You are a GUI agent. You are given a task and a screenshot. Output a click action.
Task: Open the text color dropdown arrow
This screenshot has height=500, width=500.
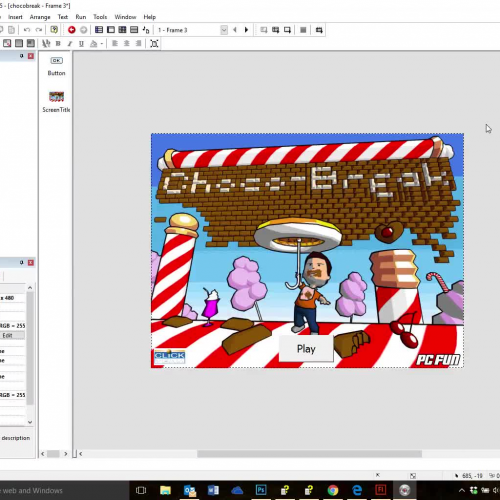coord(101,44)
